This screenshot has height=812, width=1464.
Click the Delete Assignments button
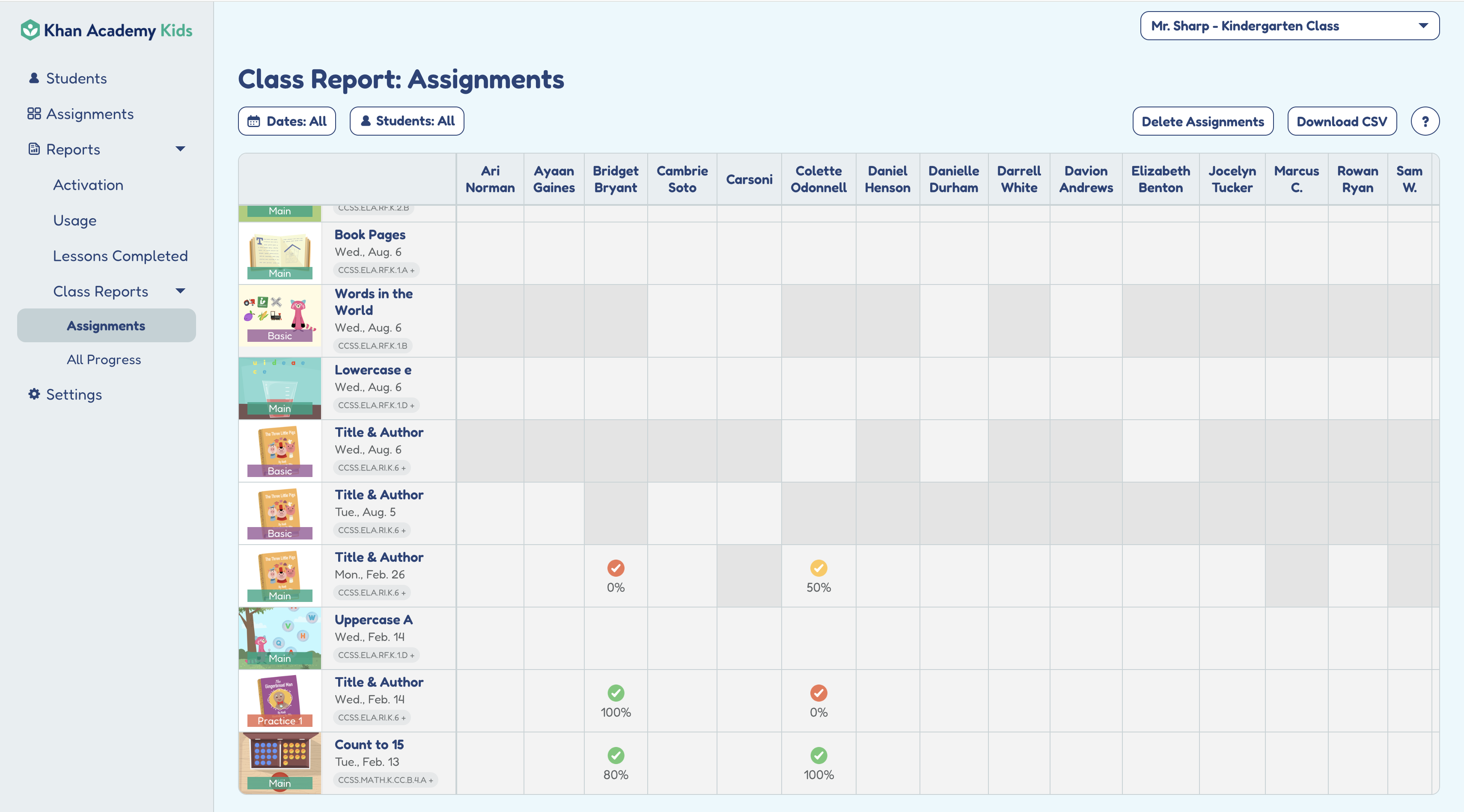coord(1202,122)
